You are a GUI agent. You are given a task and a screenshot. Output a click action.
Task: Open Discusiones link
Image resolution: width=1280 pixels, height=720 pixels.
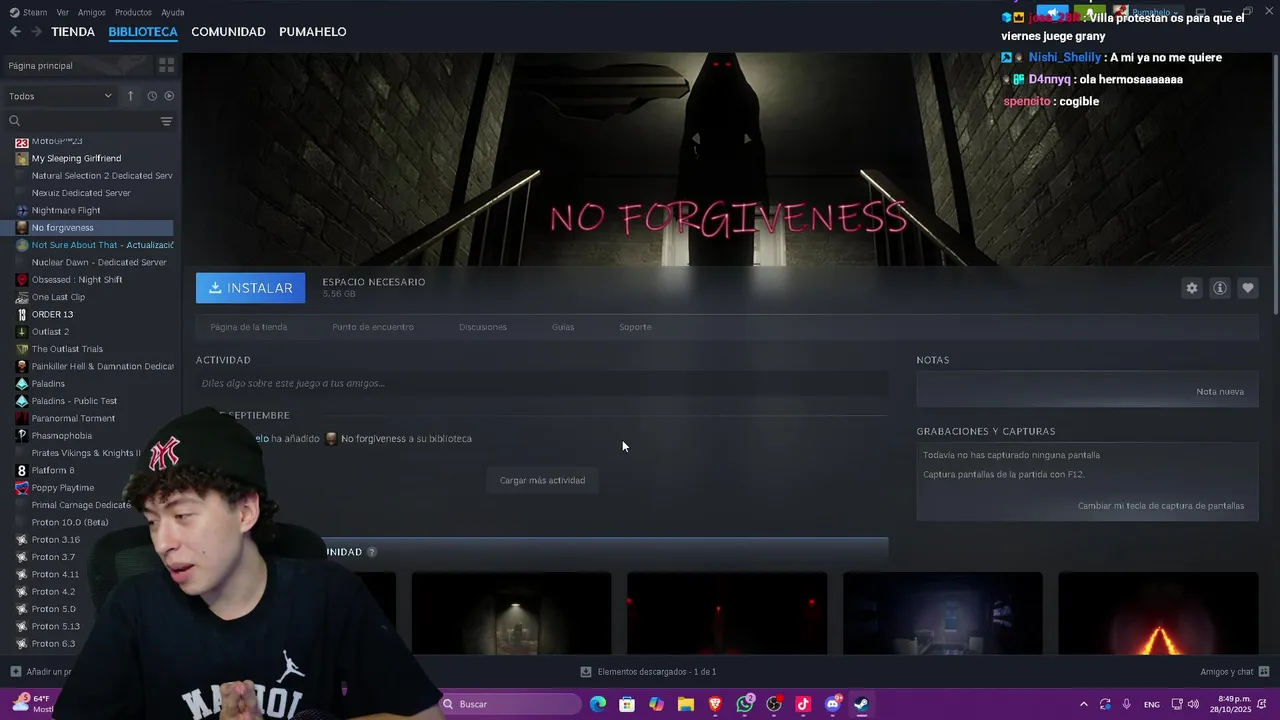point(483,327)
